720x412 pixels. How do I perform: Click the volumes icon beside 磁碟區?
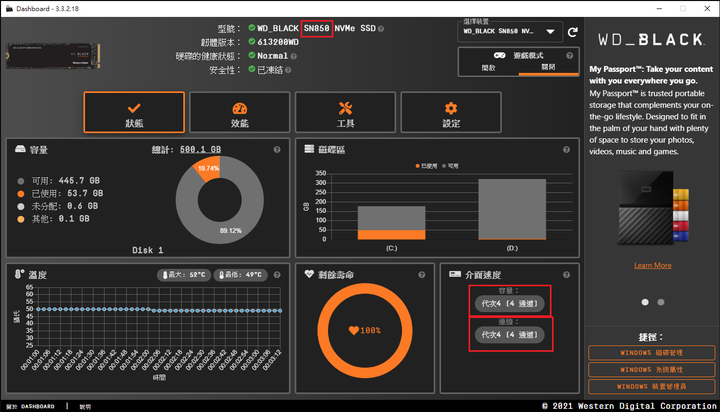(309, 149)
